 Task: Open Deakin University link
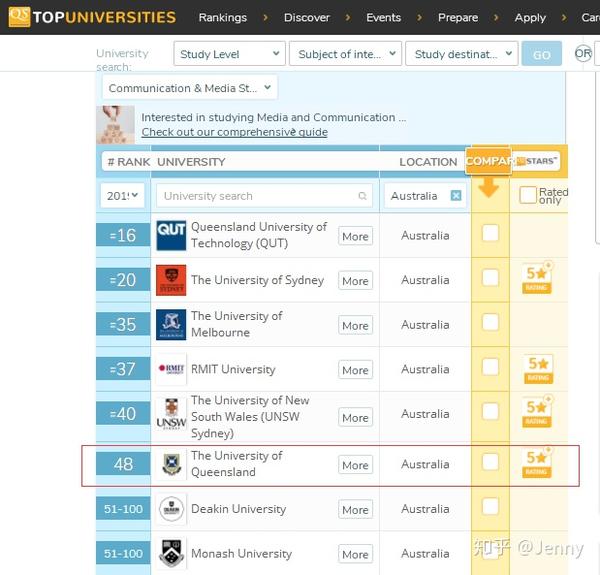pos(238,509)
